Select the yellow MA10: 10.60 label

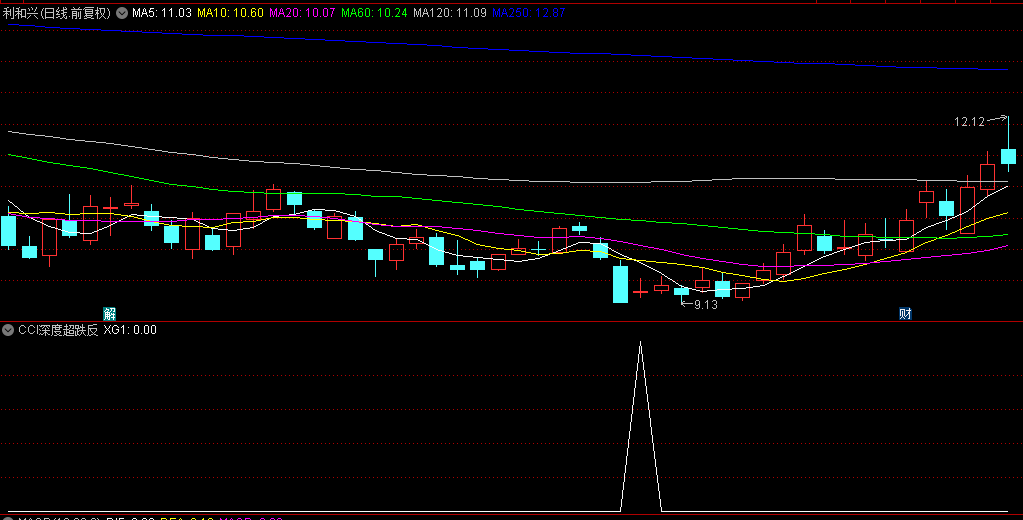(230, 13)
